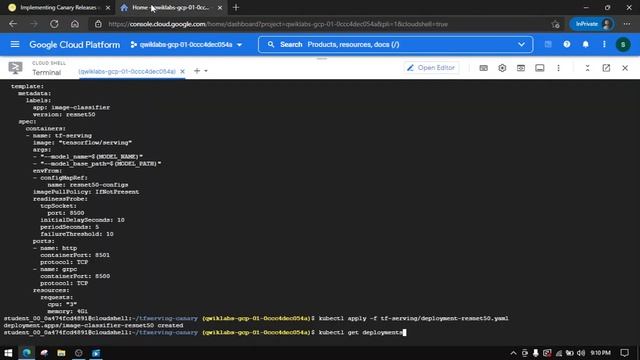Click the InPrivate profile button
Image resolution: width=640 pixels, height=360 pixels.
click(x=592, y=24)
